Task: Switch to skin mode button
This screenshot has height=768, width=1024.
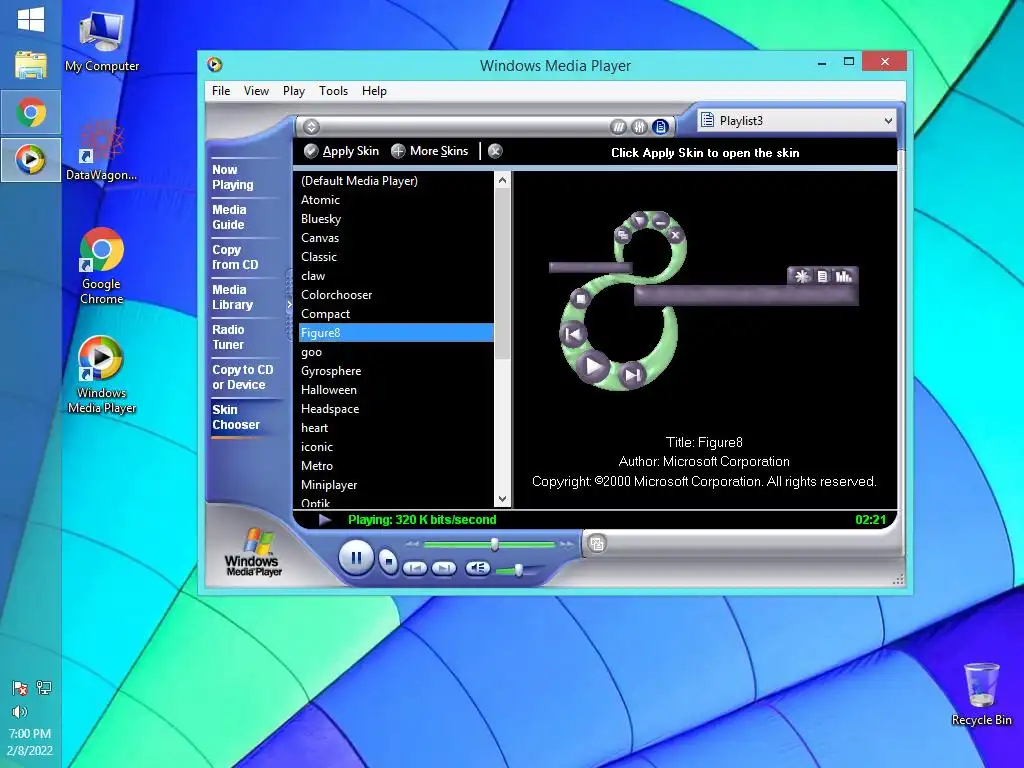Action: point(597,543)
